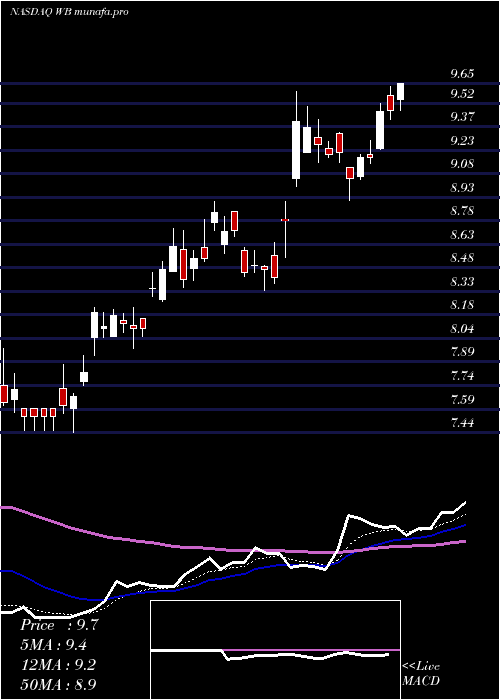
Task: Select the 9.08 price axis label
Action: tap(462, 164)
